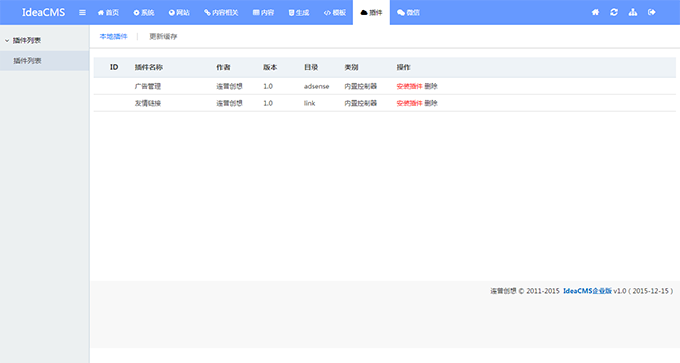Click the 版本 column header

[270, 67]
